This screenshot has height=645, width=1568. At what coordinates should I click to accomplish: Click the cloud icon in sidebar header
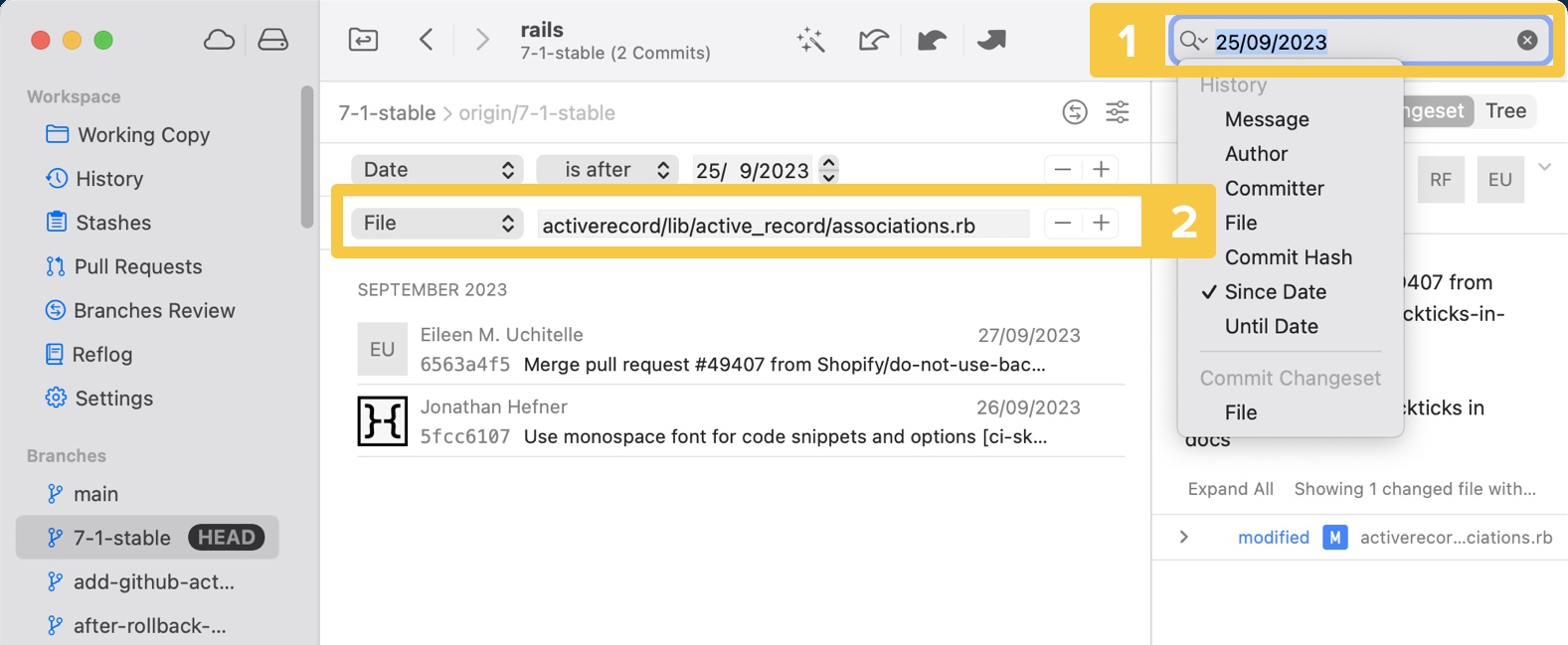click(219, 40)
